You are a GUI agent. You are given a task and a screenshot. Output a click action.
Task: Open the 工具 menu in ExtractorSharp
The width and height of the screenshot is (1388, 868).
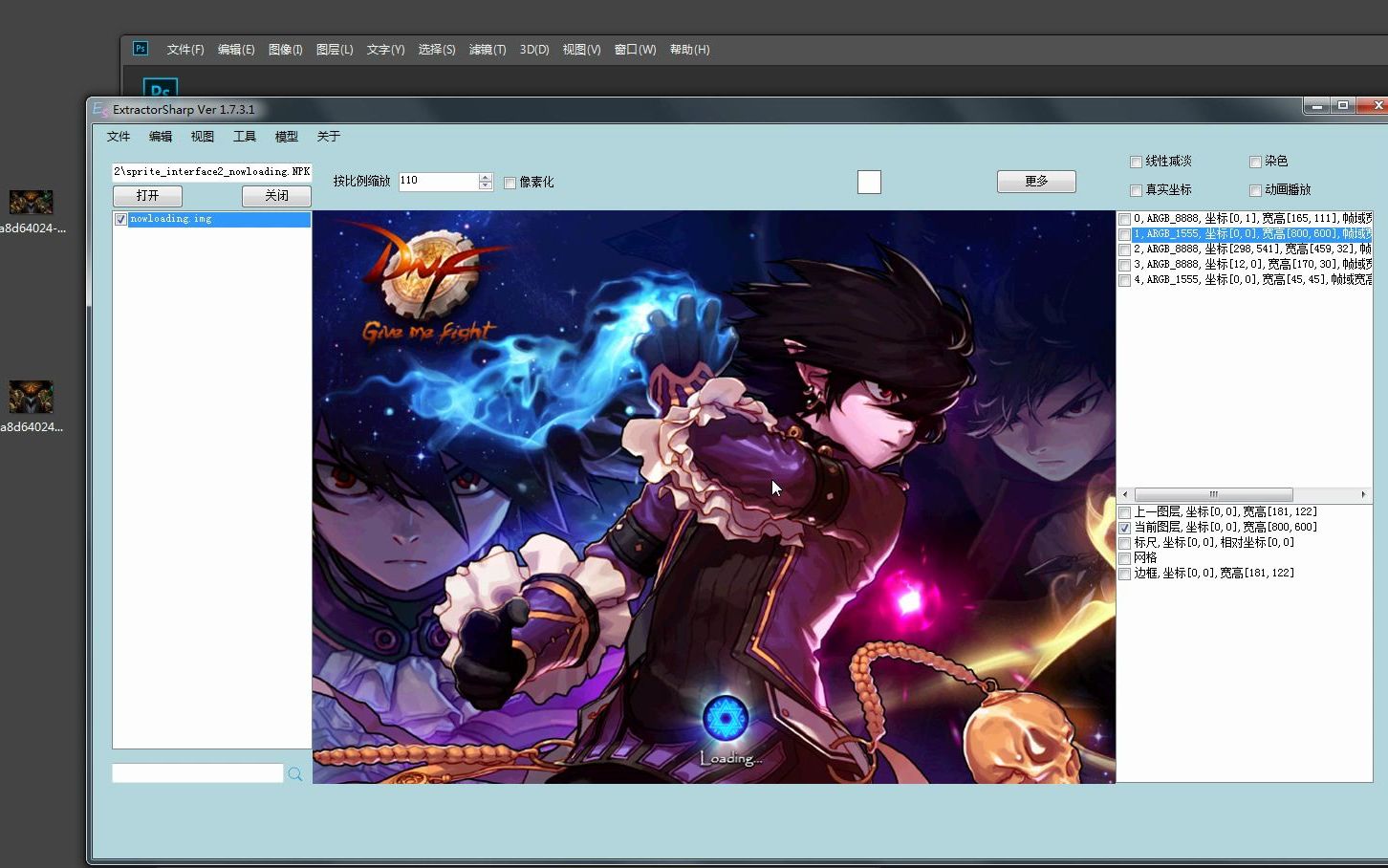coord(245,137)
